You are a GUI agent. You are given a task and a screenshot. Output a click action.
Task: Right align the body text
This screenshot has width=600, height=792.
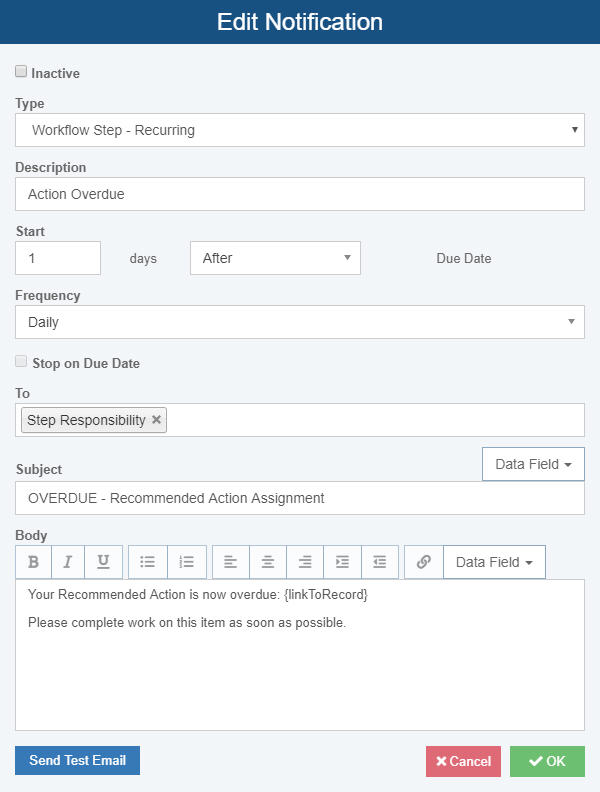click(305, 562)
